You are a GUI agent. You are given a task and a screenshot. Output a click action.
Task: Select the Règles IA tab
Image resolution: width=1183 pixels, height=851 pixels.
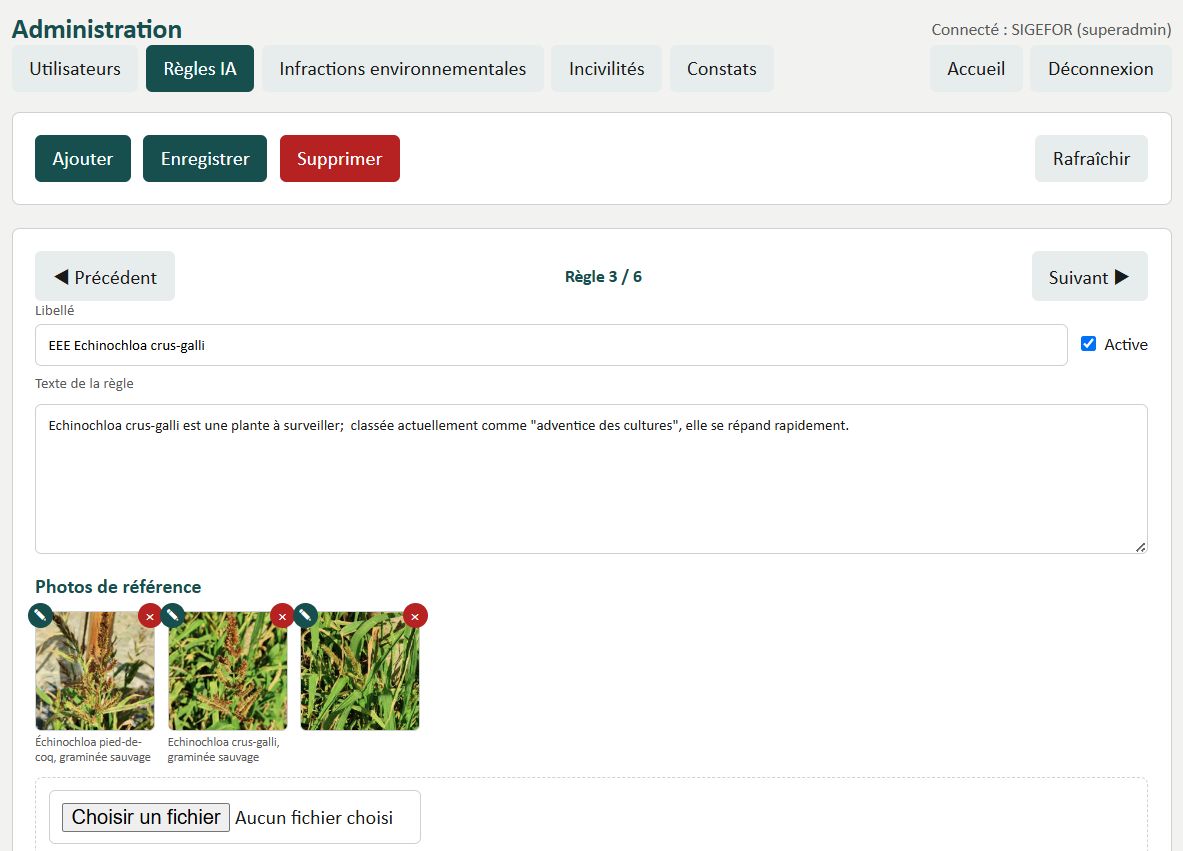(x=200, y=69)
